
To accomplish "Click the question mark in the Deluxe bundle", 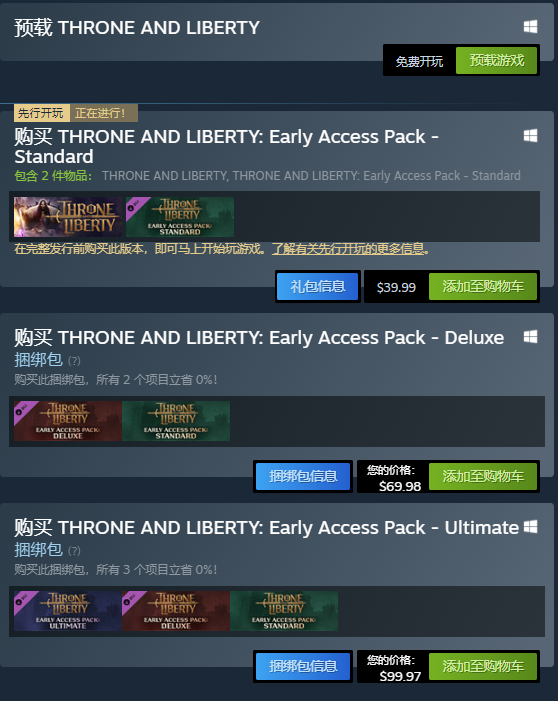I will pyautogui.click(x=74, y=361).
